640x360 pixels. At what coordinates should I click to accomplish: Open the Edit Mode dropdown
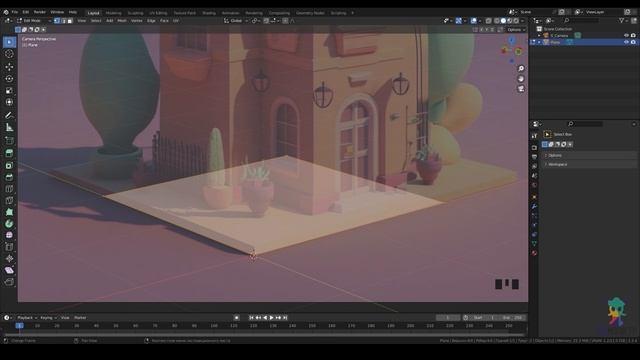point(34,20)
